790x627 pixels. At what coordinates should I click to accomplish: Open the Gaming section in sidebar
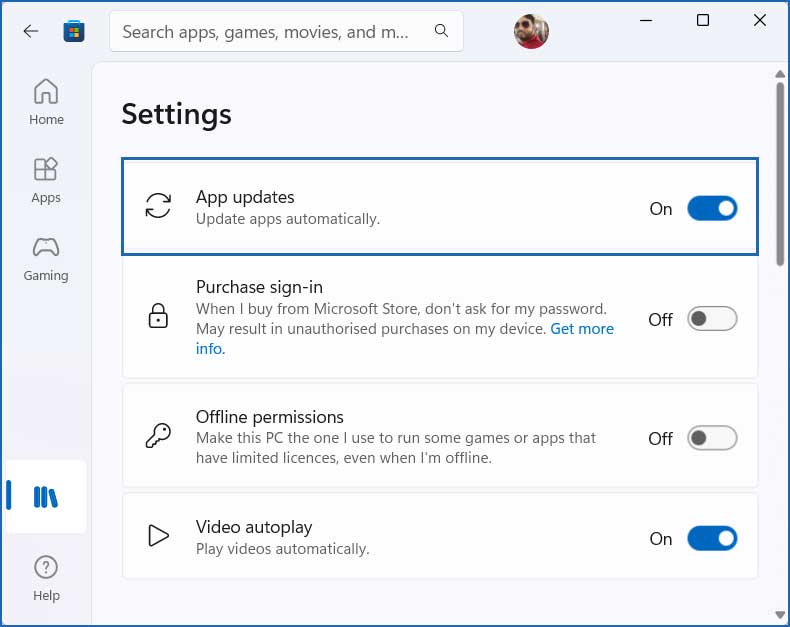tap(46, 259)
